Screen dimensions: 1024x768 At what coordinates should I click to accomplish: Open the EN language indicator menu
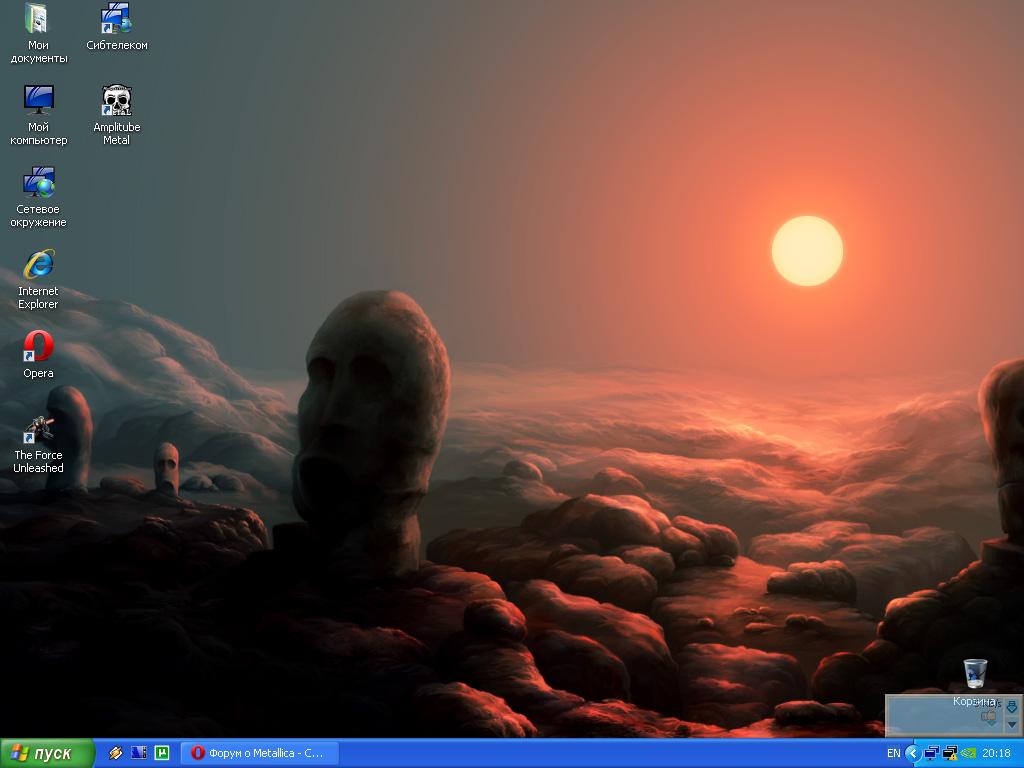click(893, 753)
